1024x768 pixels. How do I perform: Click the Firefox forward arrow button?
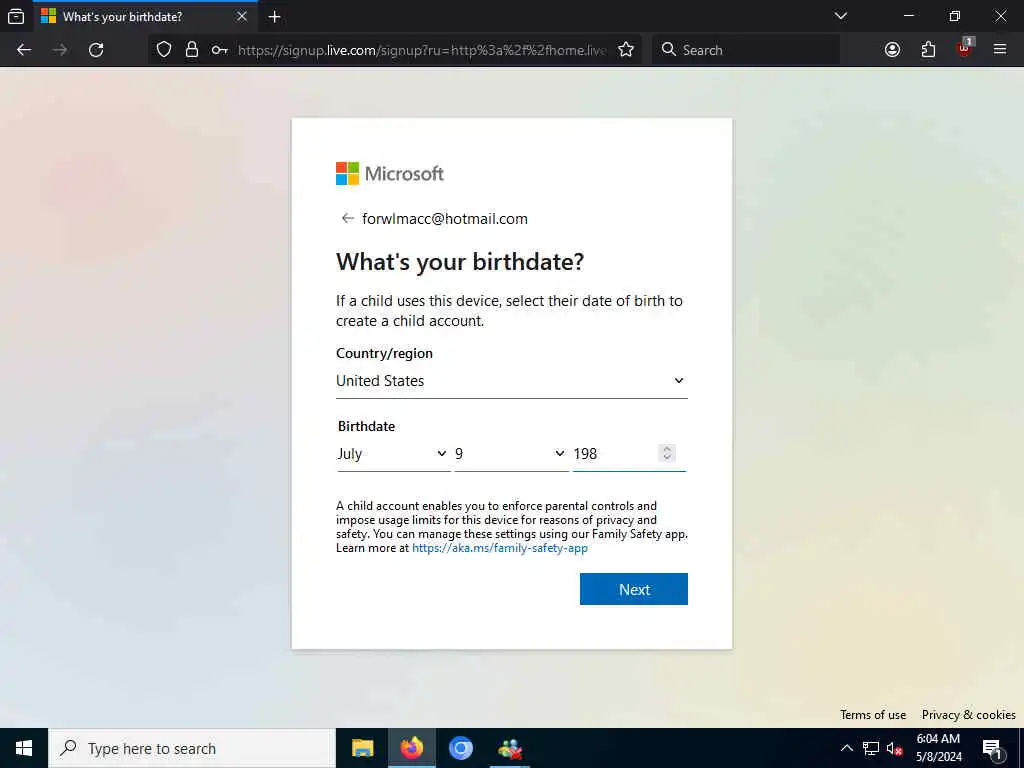tap(60, 50)
